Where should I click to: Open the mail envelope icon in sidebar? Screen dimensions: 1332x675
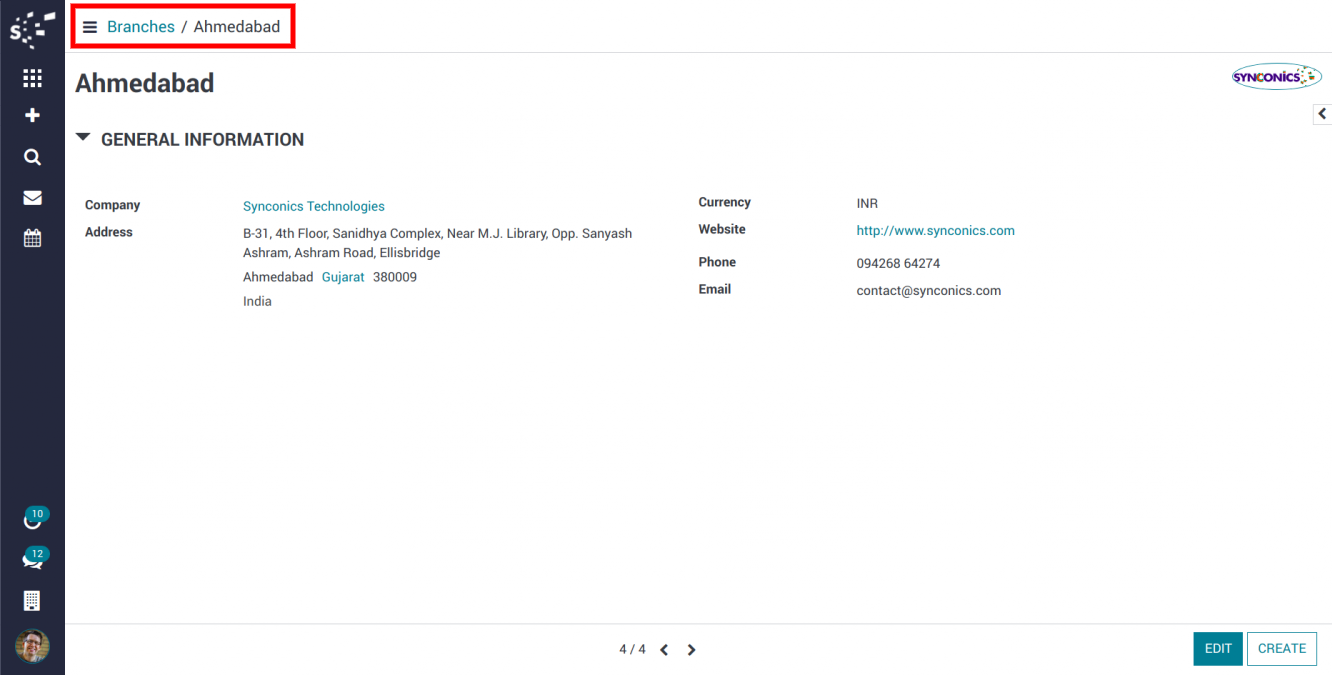(x=32, y=198)
